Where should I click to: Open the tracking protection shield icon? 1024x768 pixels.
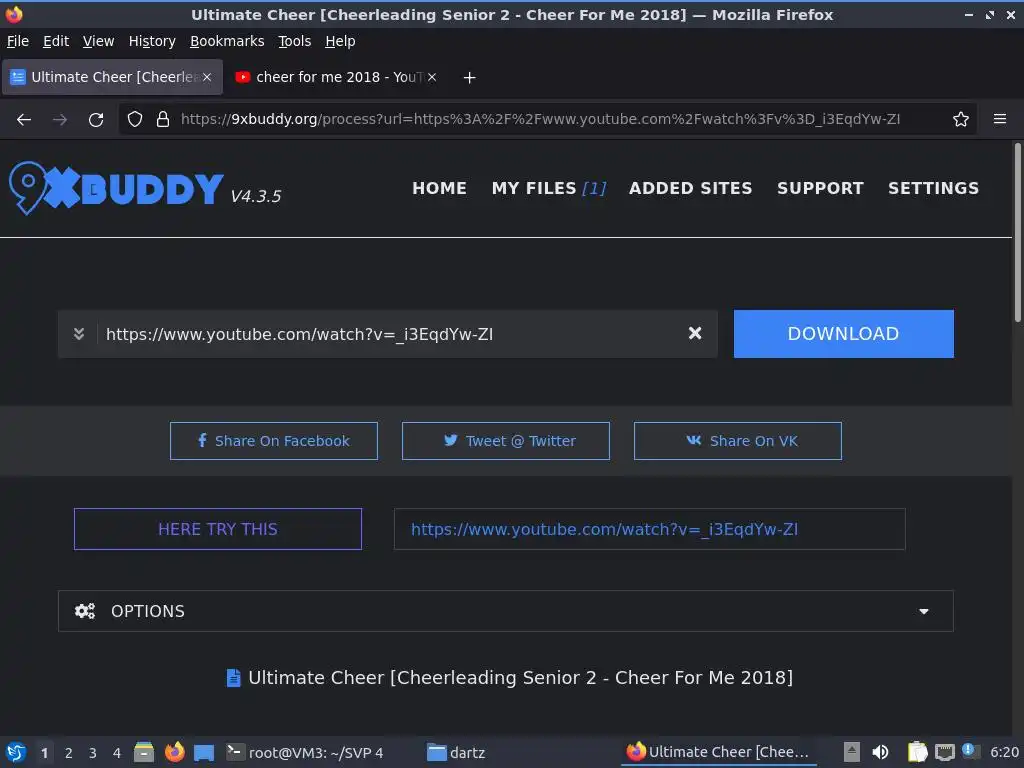tap(135, 120)
